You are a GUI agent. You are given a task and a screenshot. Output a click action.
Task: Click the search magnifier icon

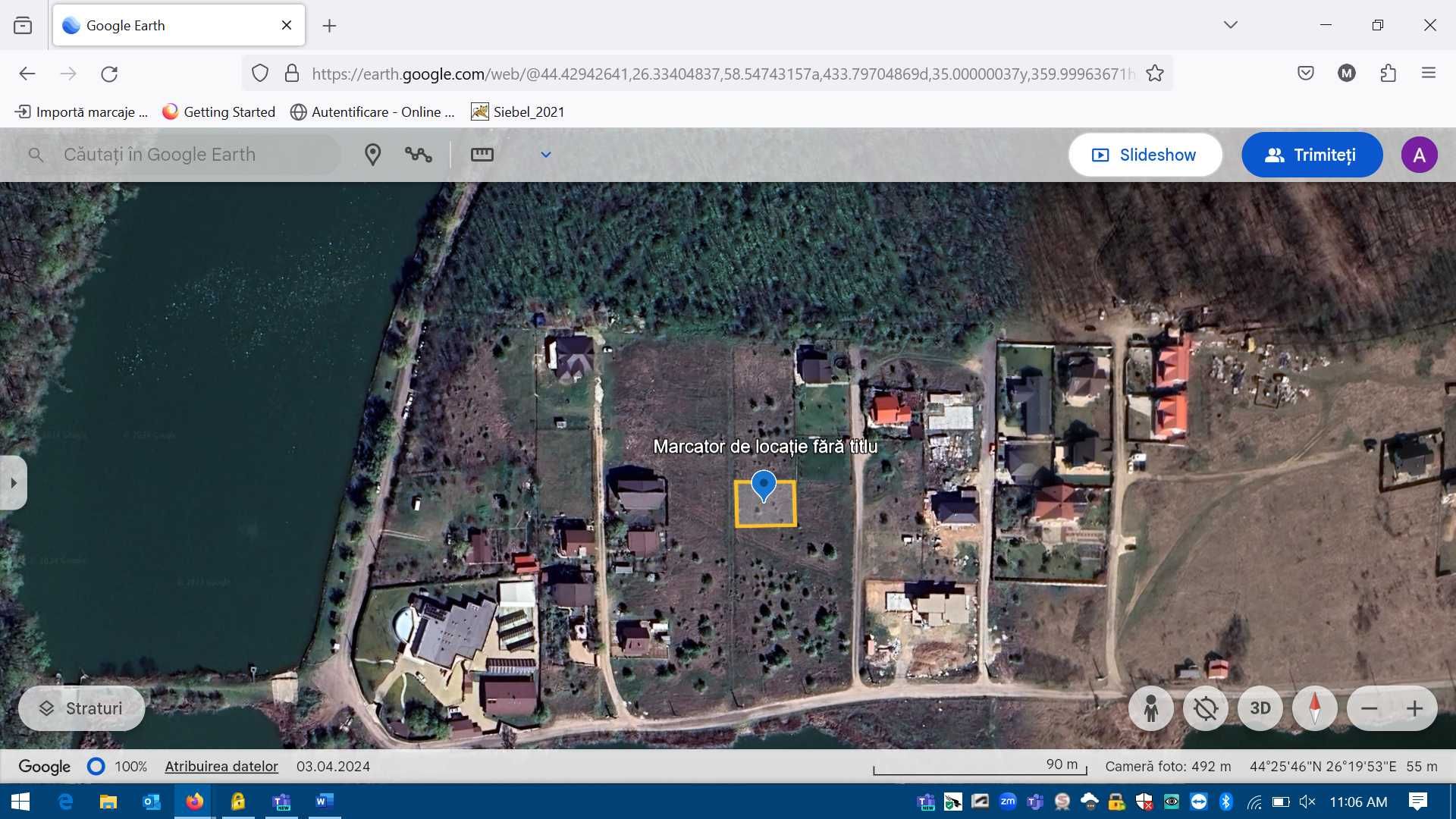click(x=36, y=155)
